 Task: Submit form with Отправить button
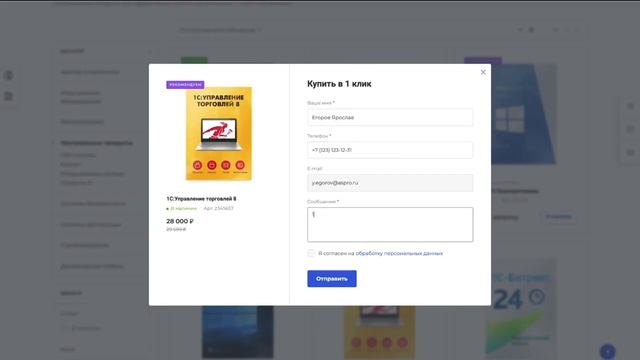pos(331,279)
